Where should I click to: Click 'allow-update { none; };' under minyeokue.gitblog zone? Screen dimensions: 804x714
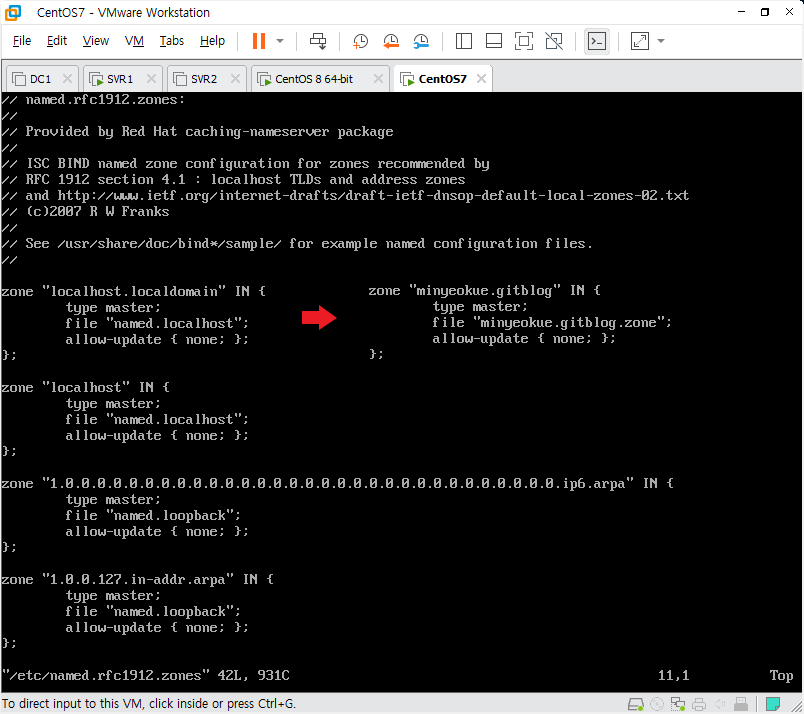(524, 339)
